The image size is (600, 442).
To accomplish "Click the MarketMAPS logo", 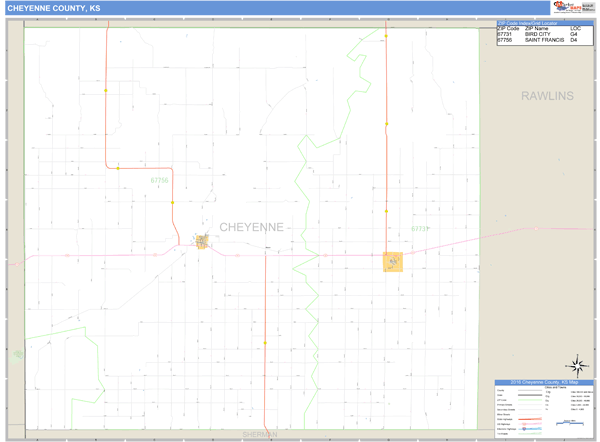I will point(567,7).
